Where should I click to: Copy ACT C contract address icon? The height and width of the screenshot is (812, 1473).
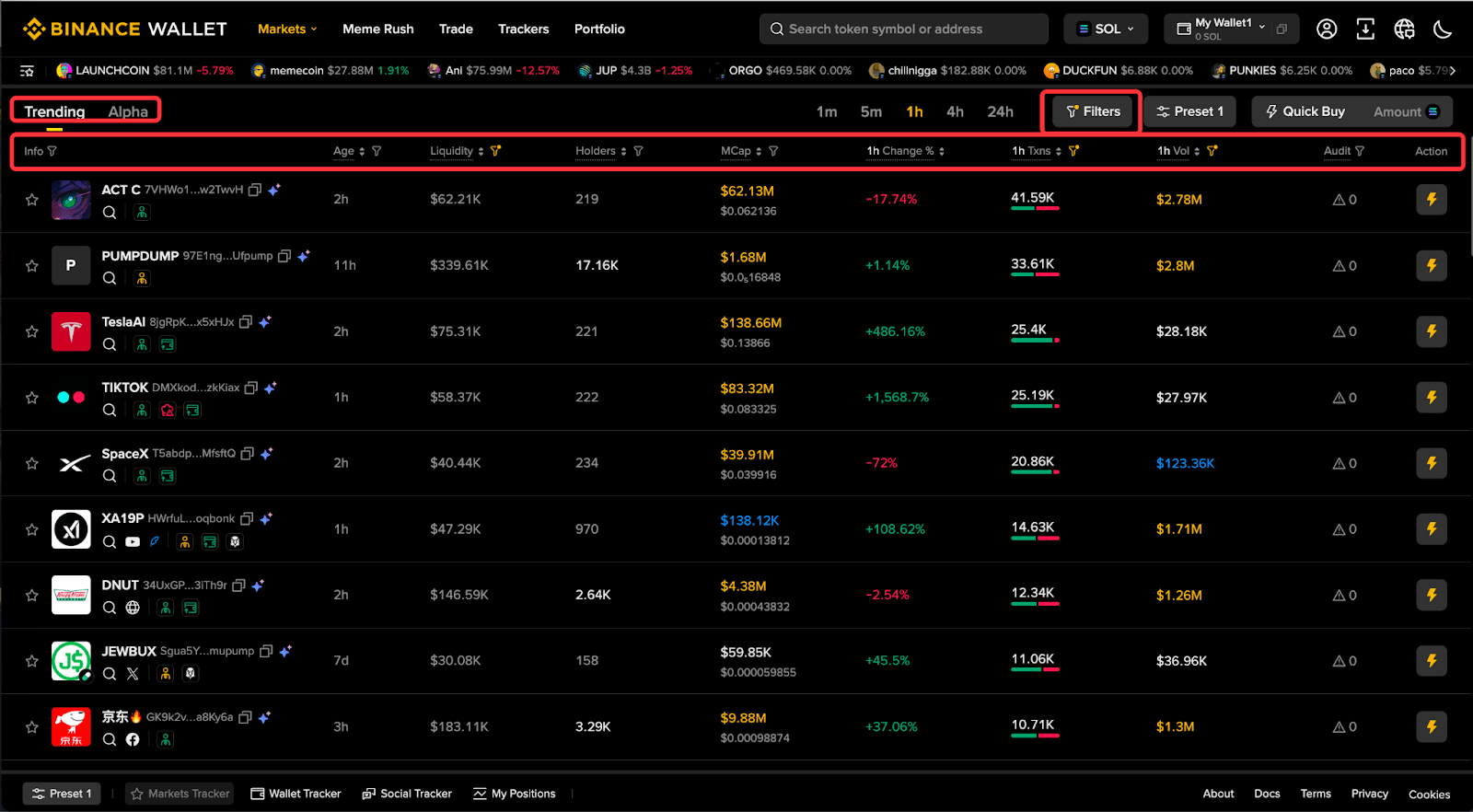click(255, 190)
